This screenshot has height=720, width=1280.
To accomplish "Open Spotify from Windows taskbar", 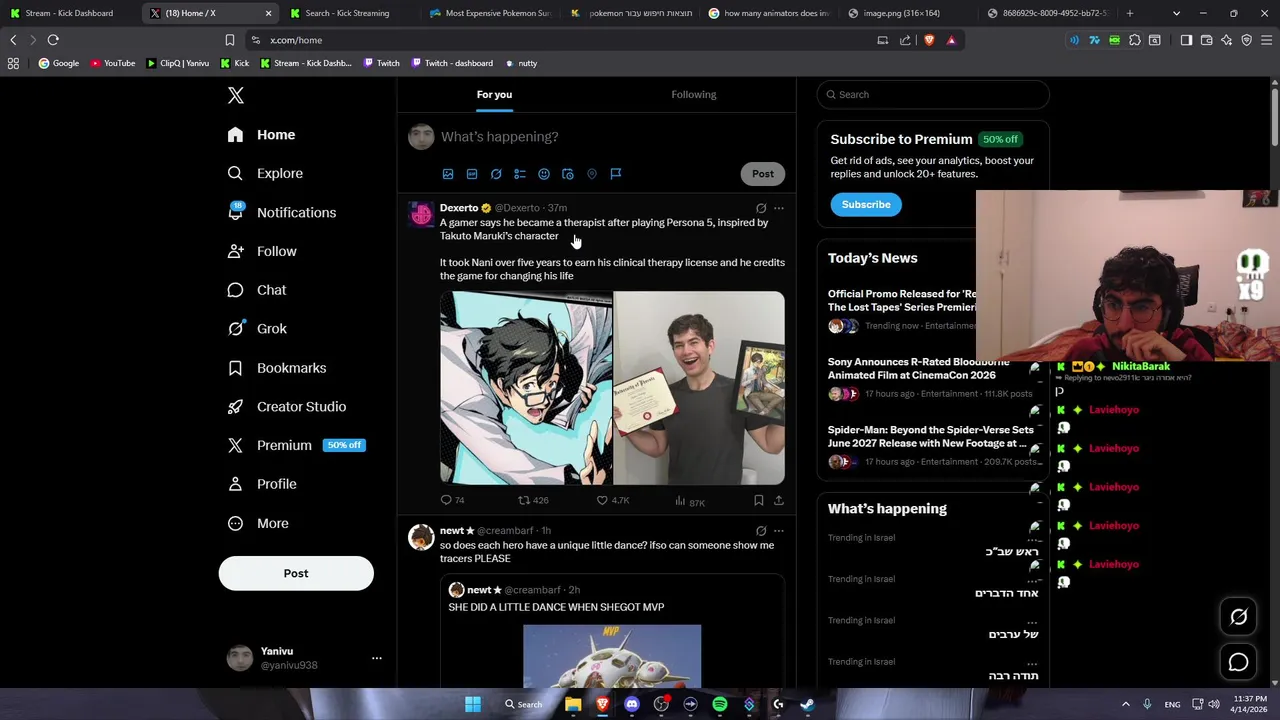I will click(720, 704).
